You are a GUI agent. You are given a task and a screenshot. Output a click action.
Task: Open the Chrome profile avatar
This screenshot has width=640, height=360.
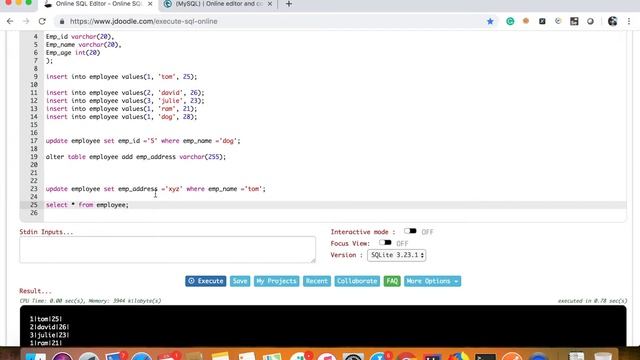612,21
